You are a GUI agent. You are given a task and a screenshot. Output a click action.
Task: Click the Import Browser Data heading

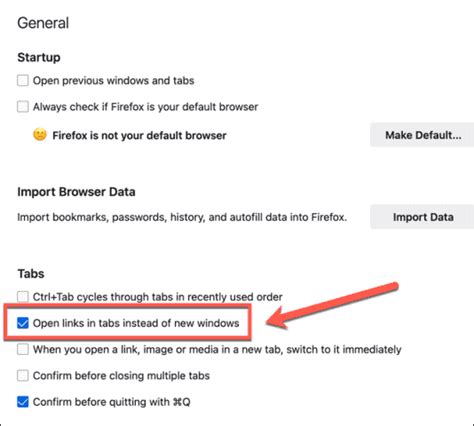coord(76,192)
